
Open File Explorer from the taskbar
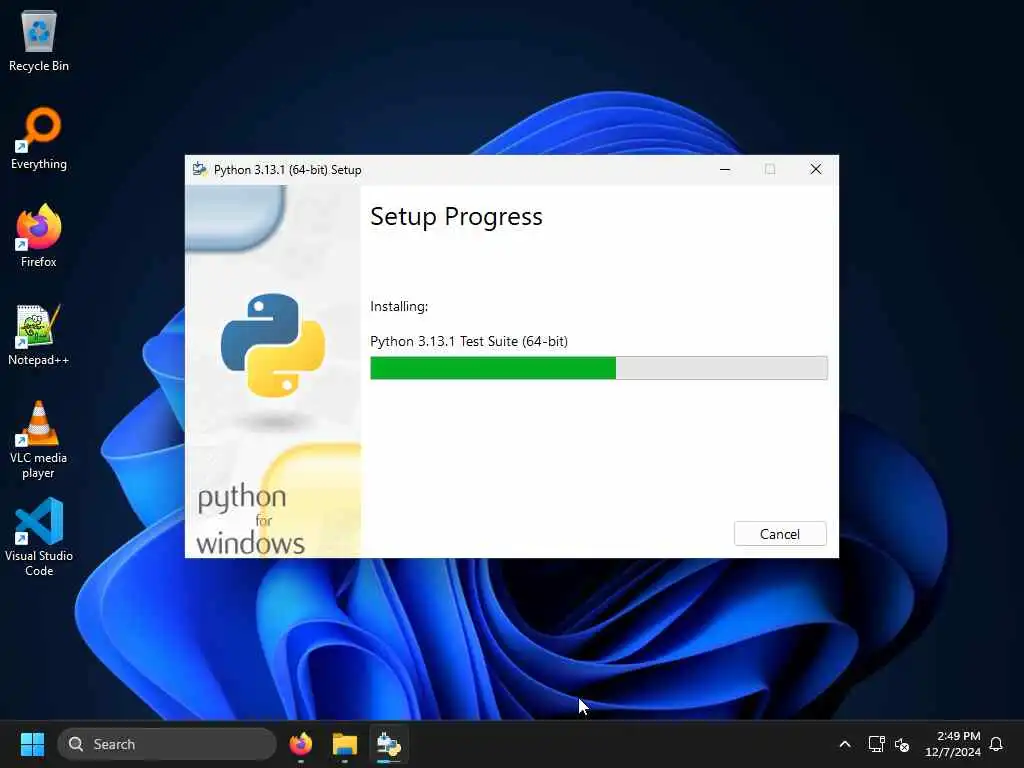[345, 744]
